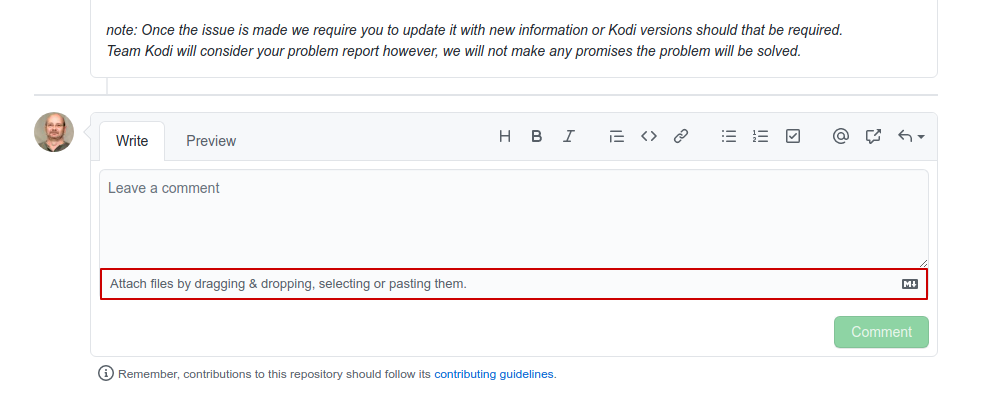Switch to the Write tab
This screenshot has width=986, height=419.
132,141
